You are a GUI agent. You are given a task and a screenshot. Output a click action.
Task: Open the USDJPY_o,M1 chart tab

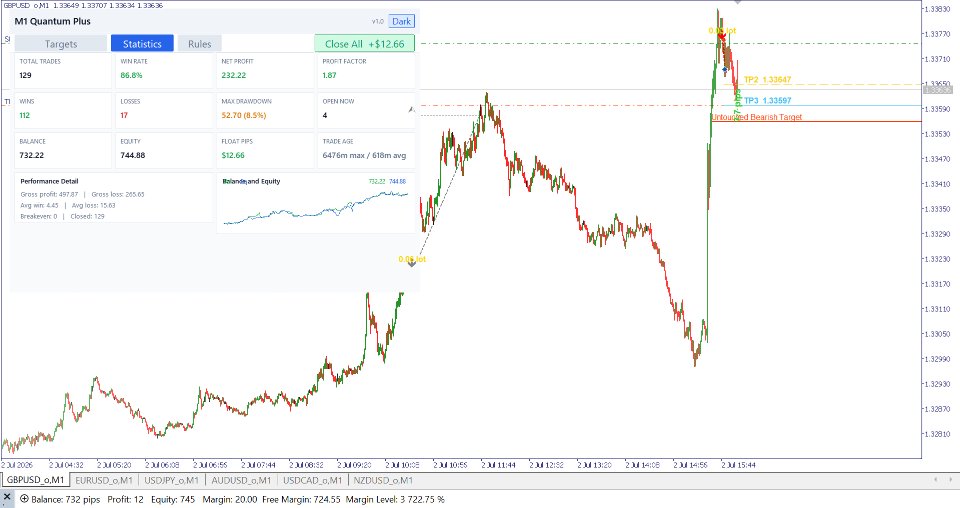pyautogui.click(x=171, y=480)
